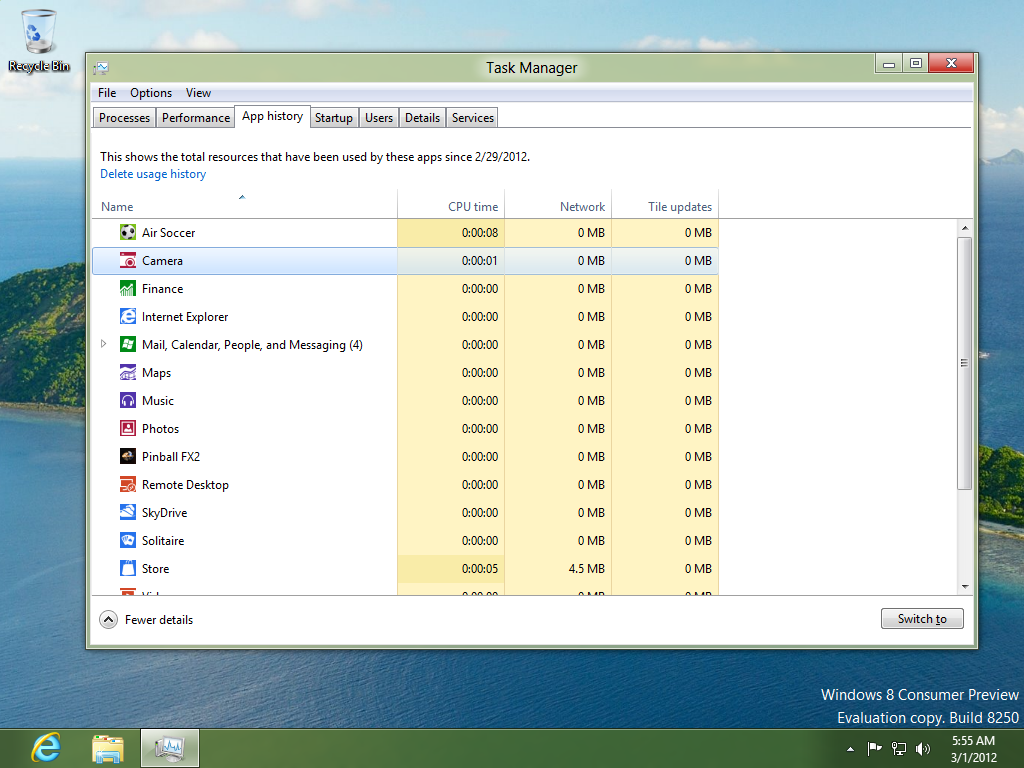The image size is (1024, 768).
Task: Open the File menu
Action: [106, 92]
